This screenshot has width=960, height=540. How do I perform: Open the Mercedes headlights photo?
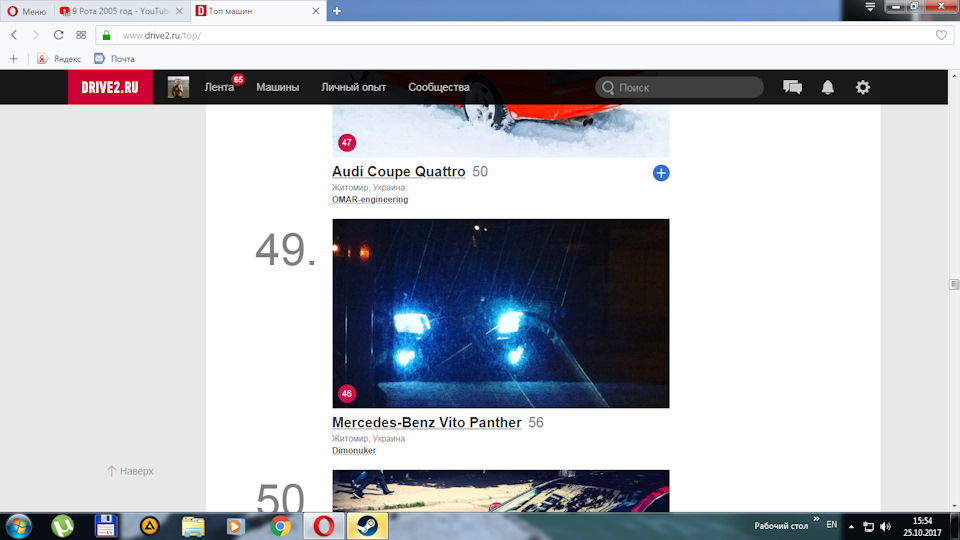(x=501, y=313)
